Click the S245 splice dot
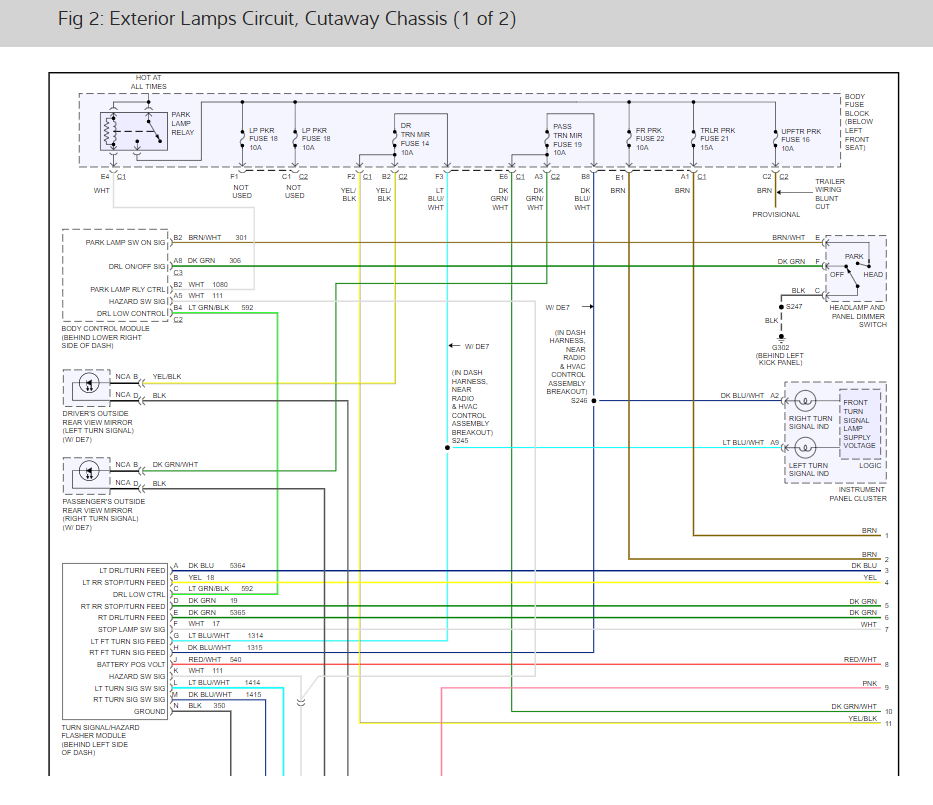933x805 pixels. pos(448,447)
